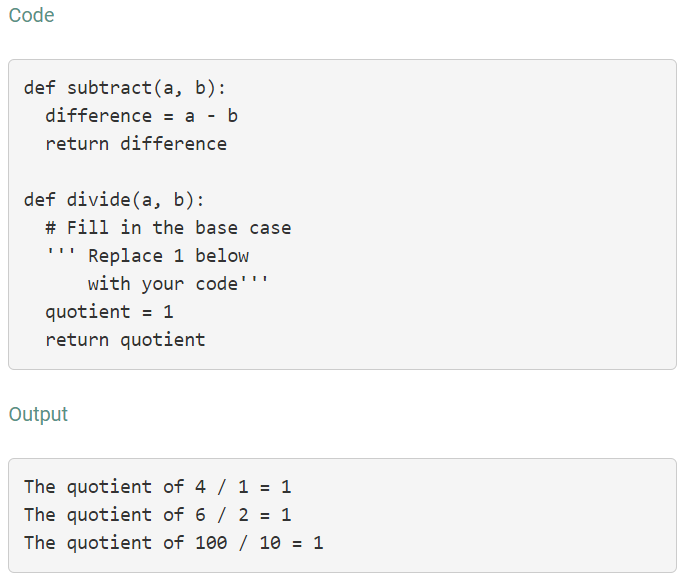Click the 'def divide(a, b):' line
The height and width of the screenshot is (579, 686).
point(114,199)
